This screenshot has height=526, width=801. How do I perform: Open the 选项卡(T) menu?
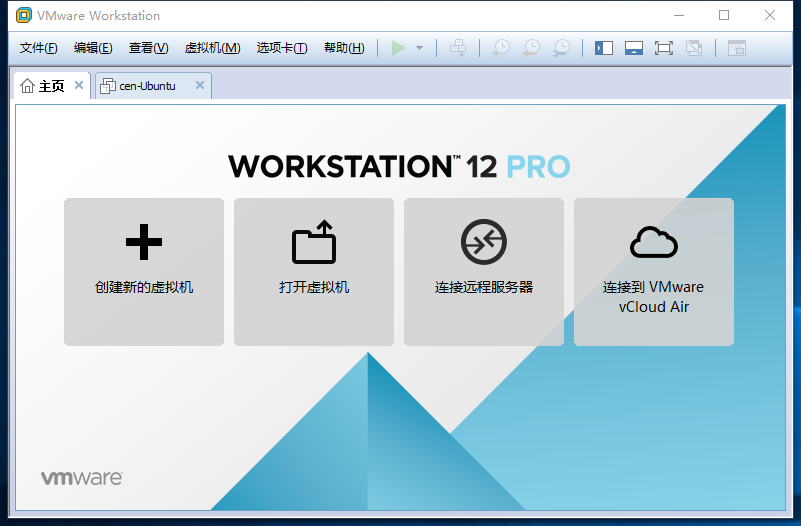click(282, 48)
